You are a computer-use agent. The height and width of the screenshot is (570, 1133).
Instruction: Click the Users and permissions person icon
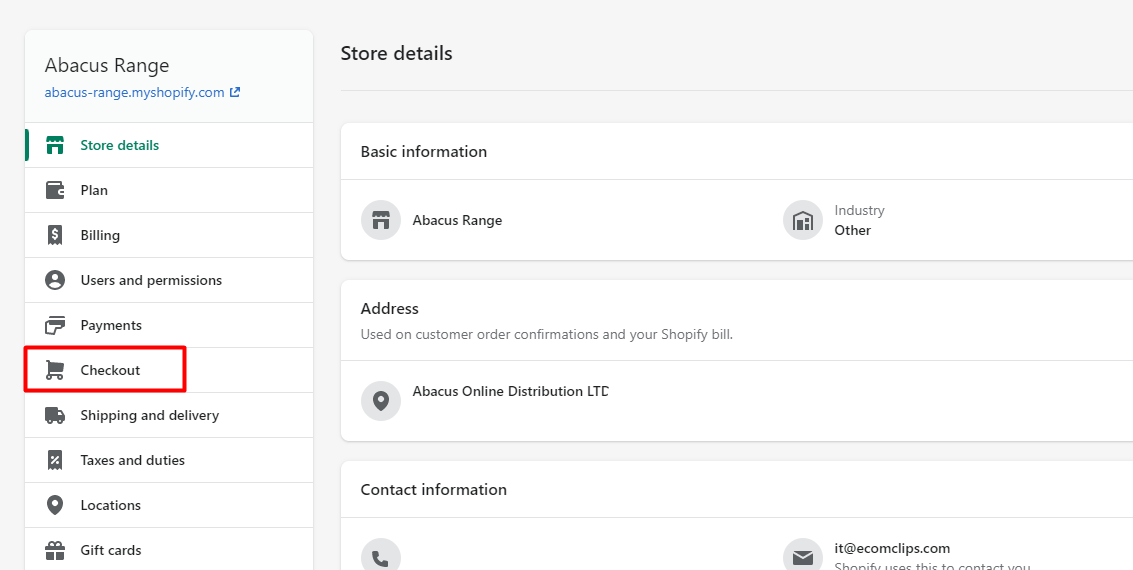55,280
